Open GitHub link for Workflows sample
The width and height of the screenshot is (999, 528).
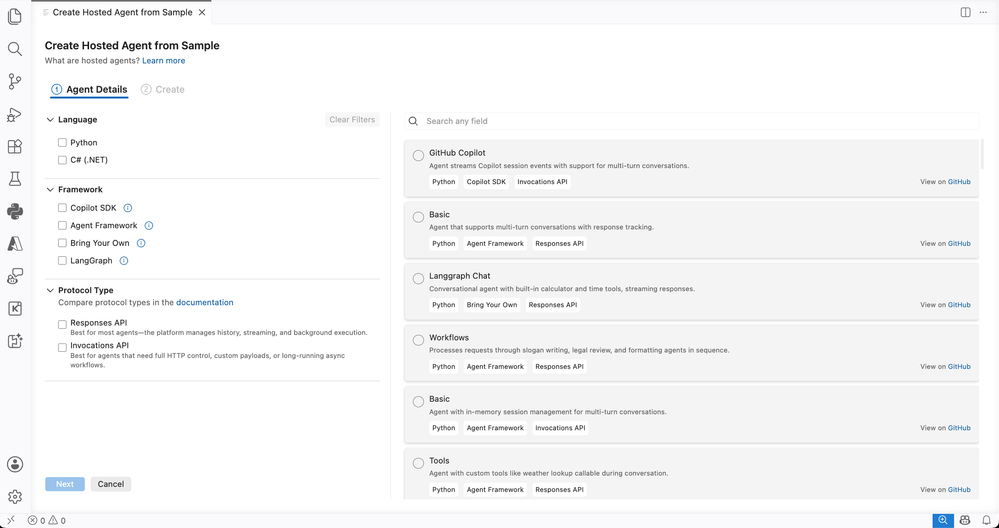tap(959, 366)
